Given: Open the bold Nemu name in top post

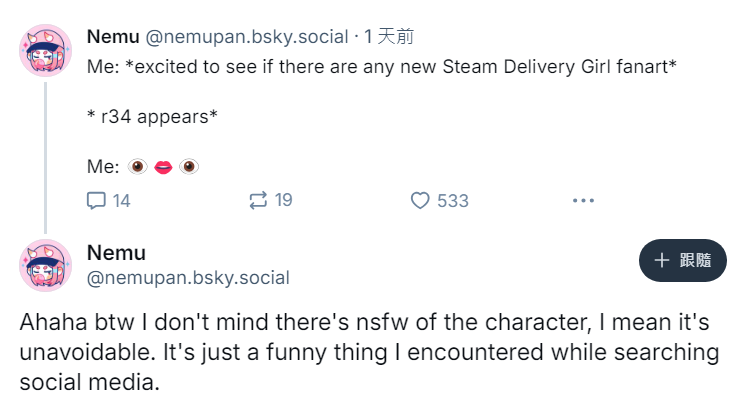Looking at the screenshot, I should [x=114, y=37].
